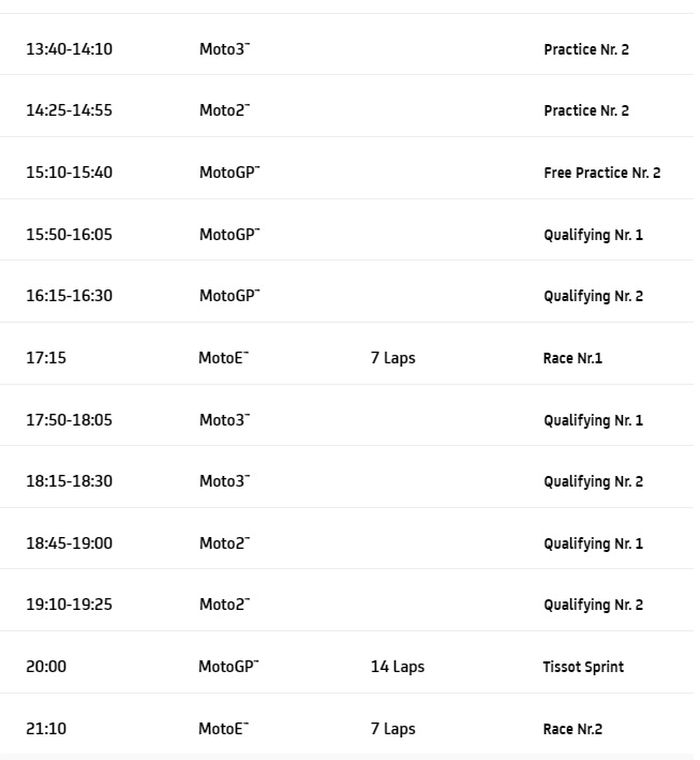Click 7 Laps in the 17:15 row
Image resolution: width=700 pixels, height=760 pixels.
392,358
